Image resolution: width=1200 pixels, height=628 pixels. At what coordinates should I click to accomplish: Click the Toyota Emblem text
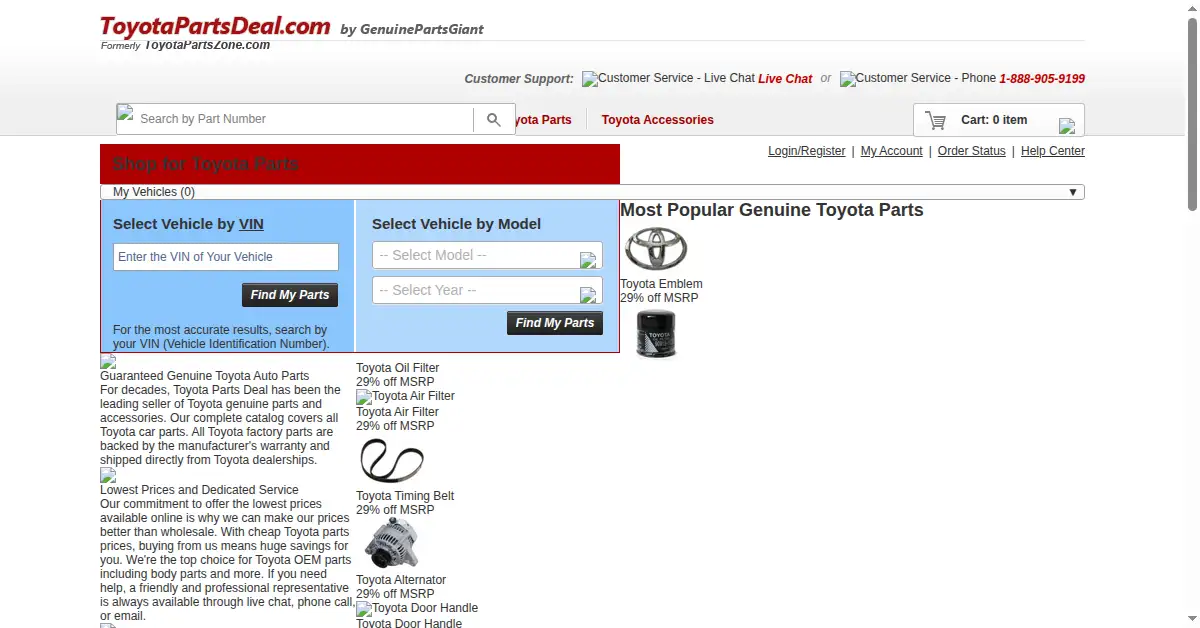tap(661, 284)
